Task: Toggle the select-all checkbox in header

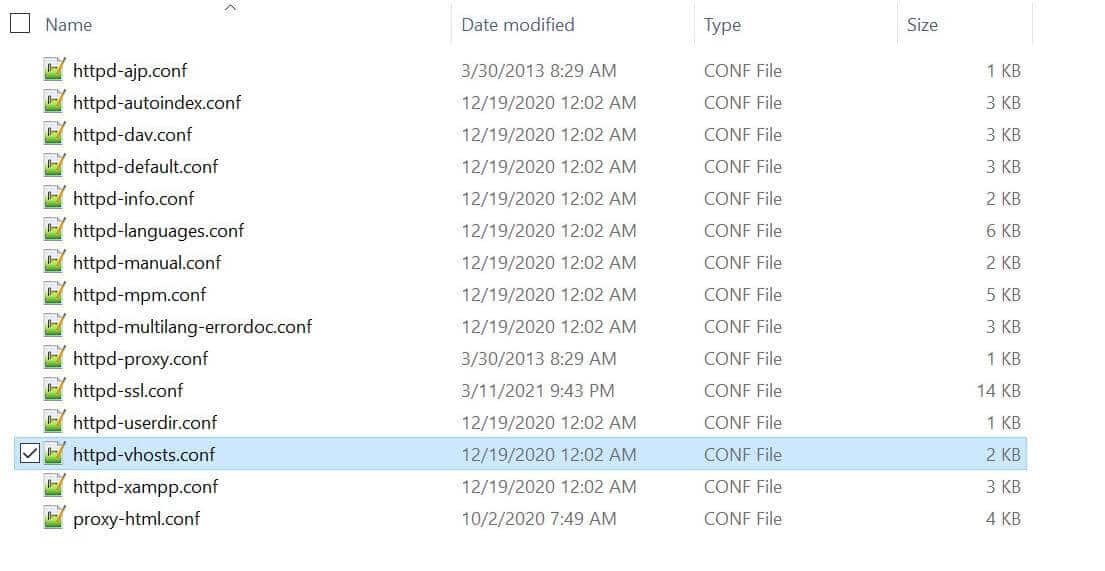Action: pos(20,23)
